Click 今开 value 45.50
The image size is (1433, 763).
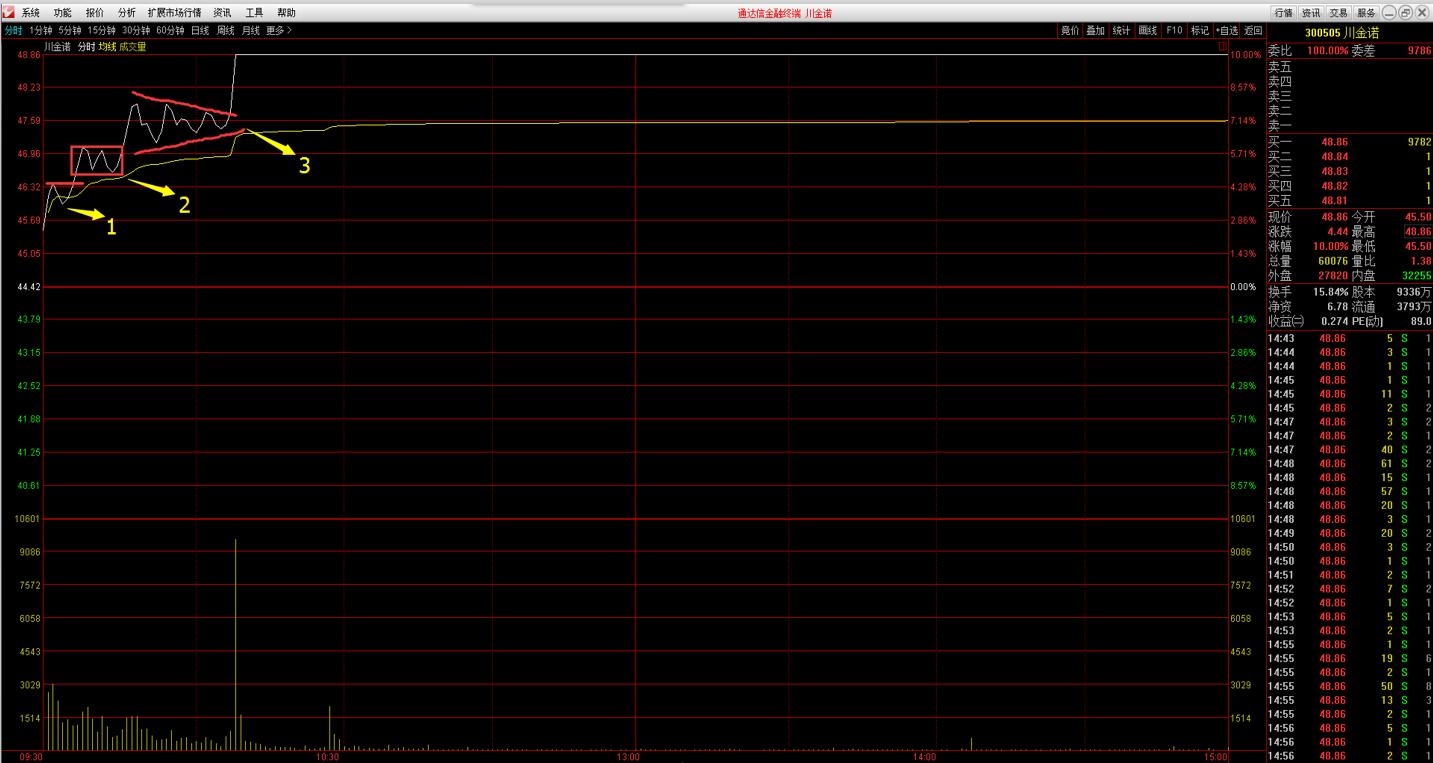point(1418,216)
